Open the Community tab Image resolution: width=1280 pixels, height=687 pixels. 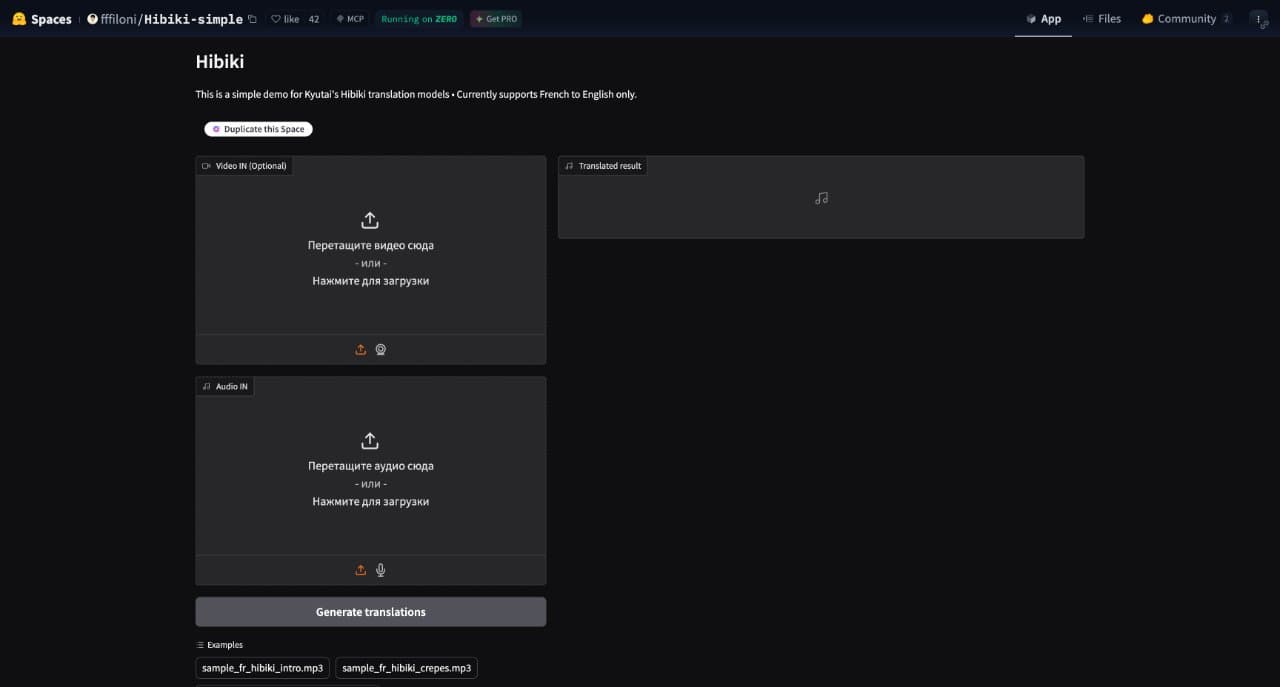pyautogui.click(x=1186, y=19)
